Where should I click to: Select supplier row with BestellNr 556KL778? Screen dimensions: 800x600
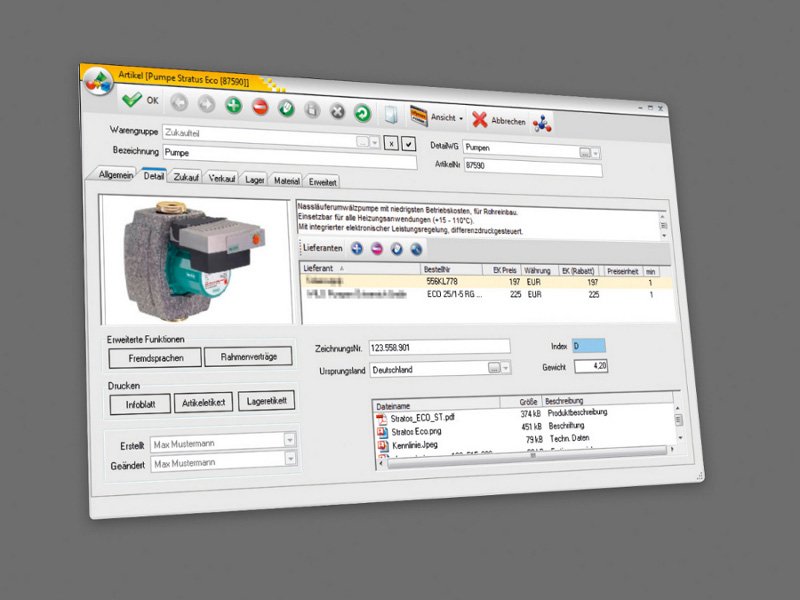(486, 282)
